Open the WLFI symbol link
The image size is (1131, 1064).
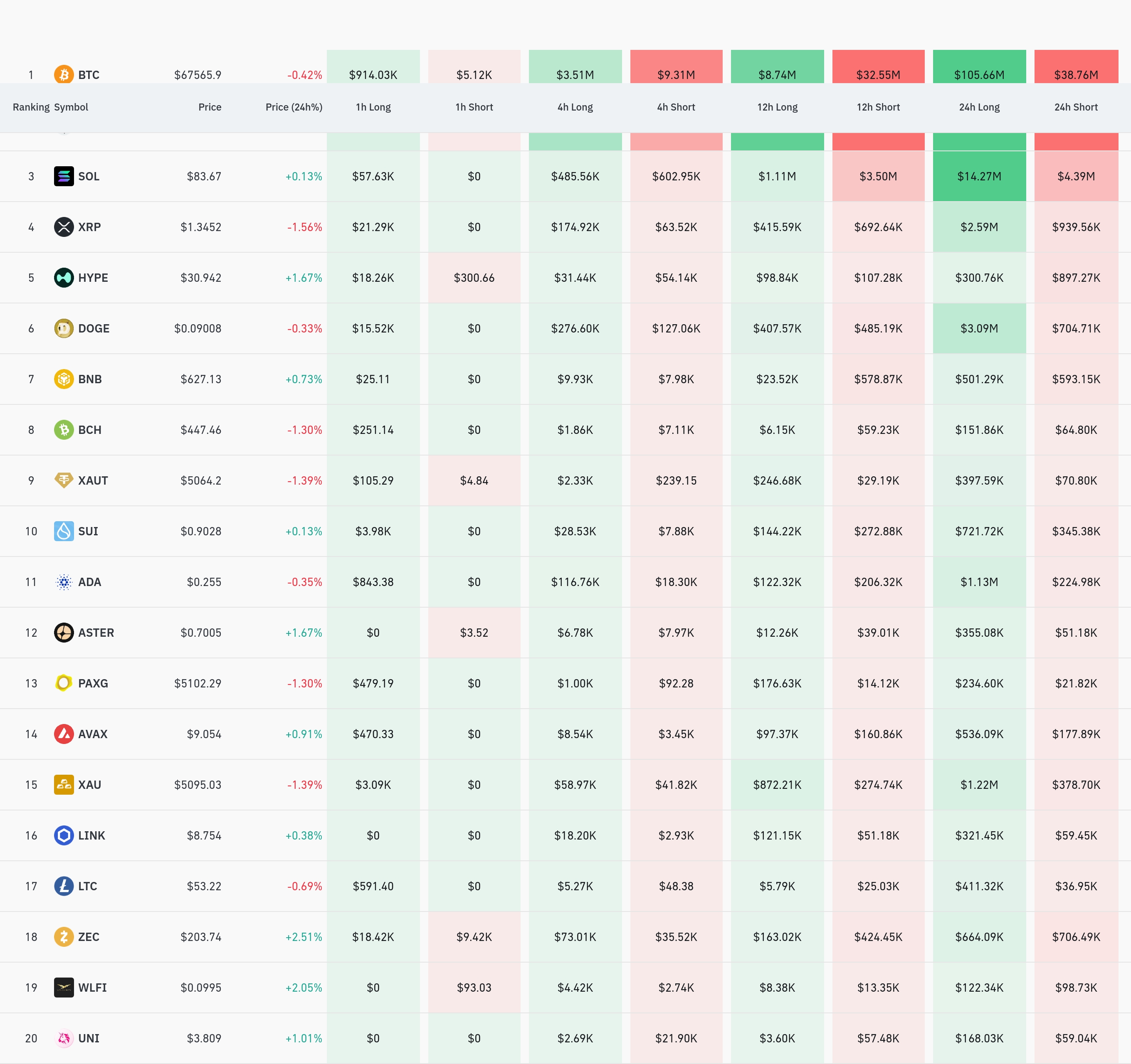[x=92, y=988]
